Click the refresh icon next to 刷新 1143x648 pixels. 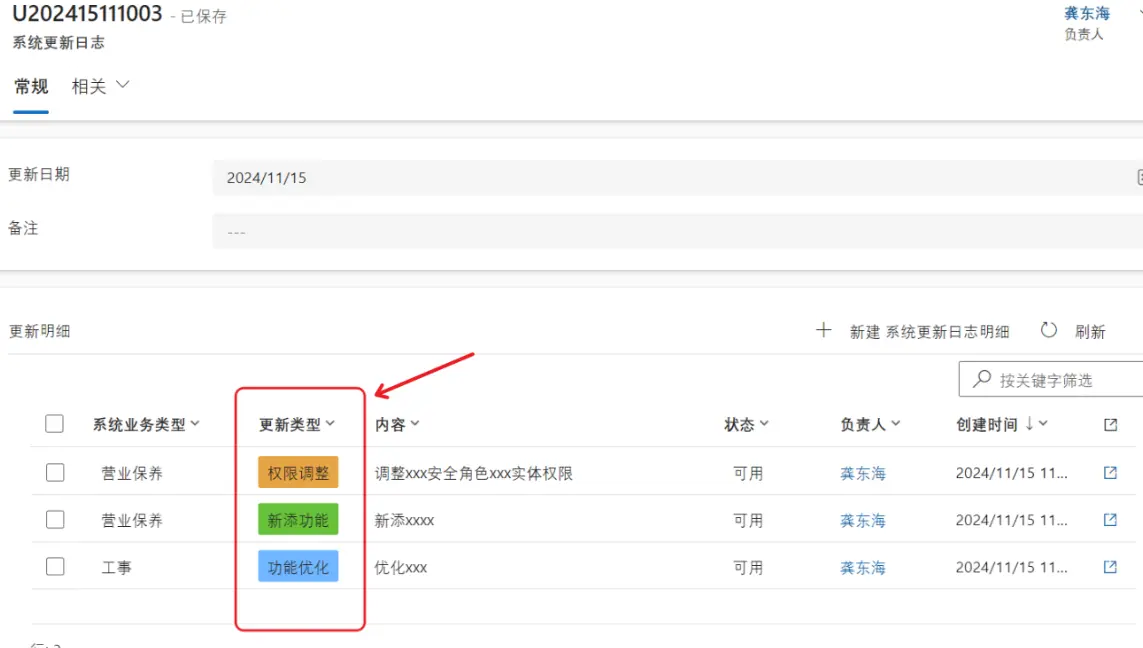(x=1048, y=330)
